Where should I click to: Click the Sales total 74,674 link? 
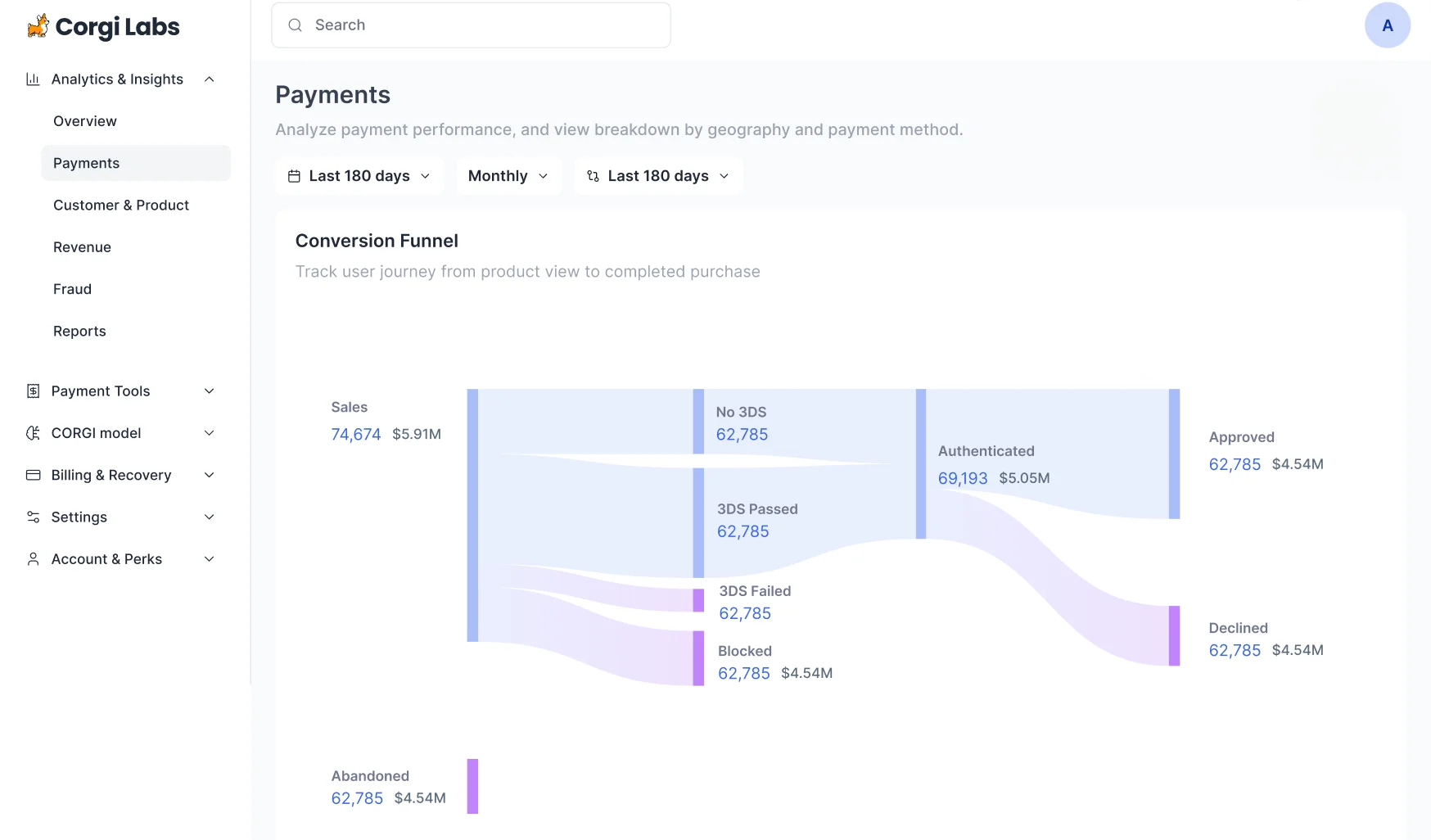pos(355,434)
